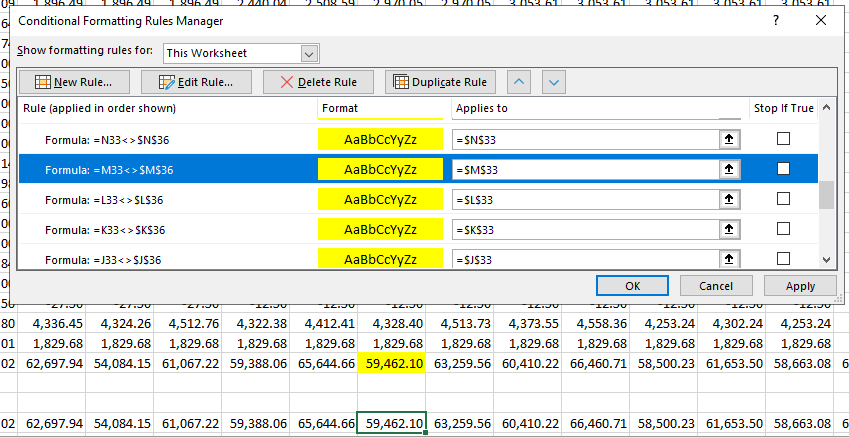
Task: Toggle Stop If True for J33 rule
Action: click(x=783, y=259)
